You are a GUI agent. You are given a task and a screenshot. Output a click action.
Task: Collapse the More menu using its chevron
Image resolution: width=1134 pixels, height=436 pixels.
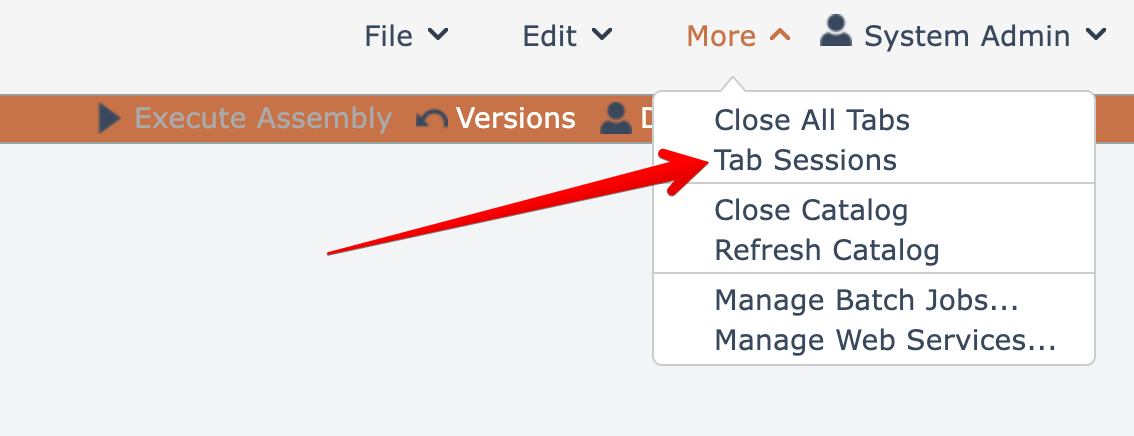coord(780,35)
